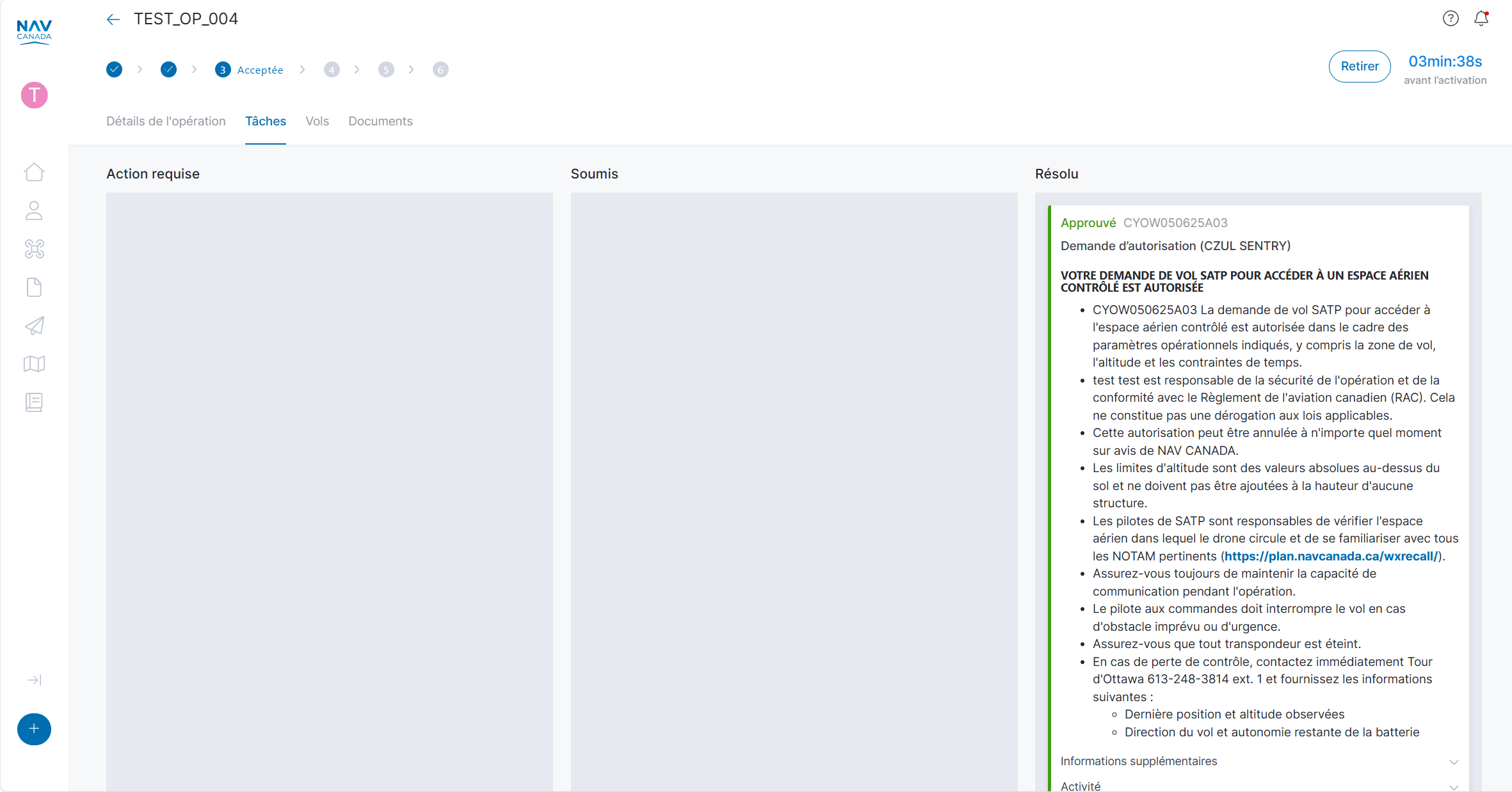Open the notifications bell icon
1512x792 pixels.
pyautogui.click(x=1481, y=19)
